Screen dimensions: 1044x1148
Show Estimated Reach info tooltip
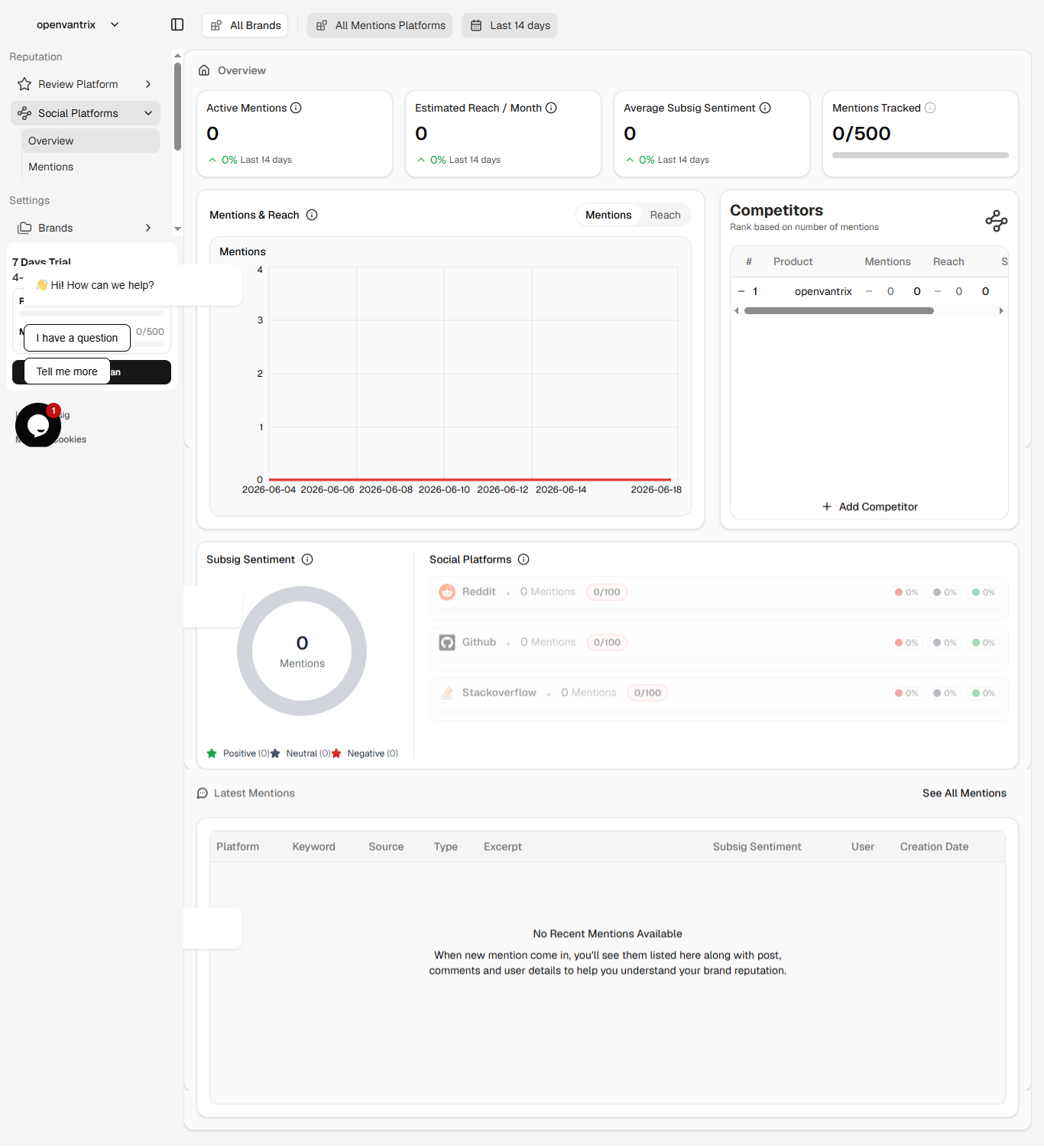point(551,108)
